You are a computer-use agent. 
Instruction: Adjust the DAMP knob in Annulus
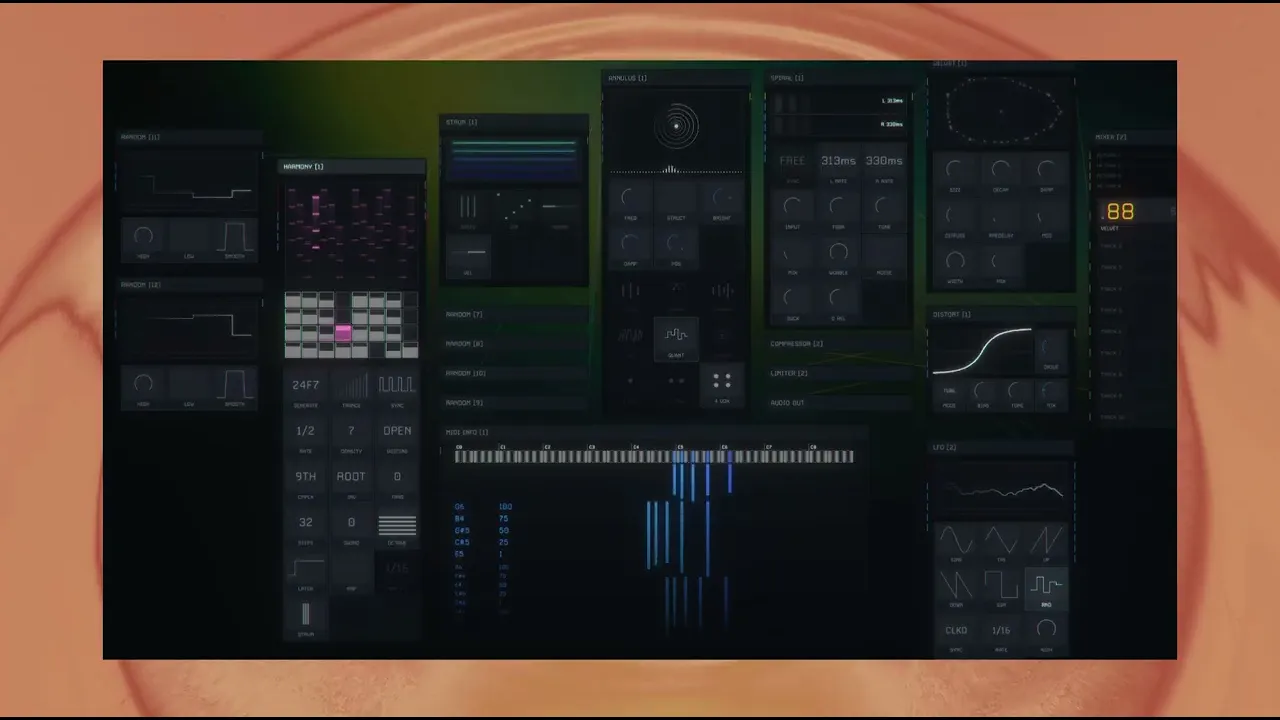click(630, 245)
